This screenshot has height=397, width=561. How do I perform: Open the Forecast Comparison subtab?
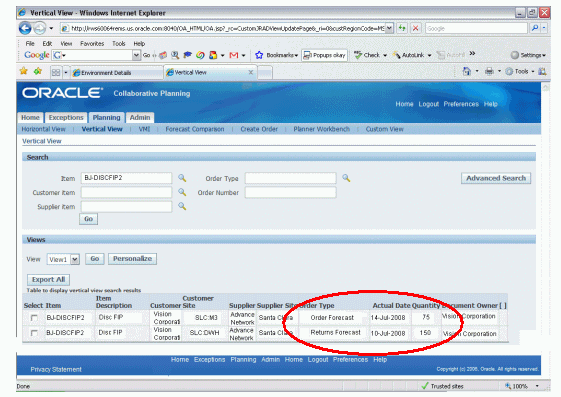195,129
